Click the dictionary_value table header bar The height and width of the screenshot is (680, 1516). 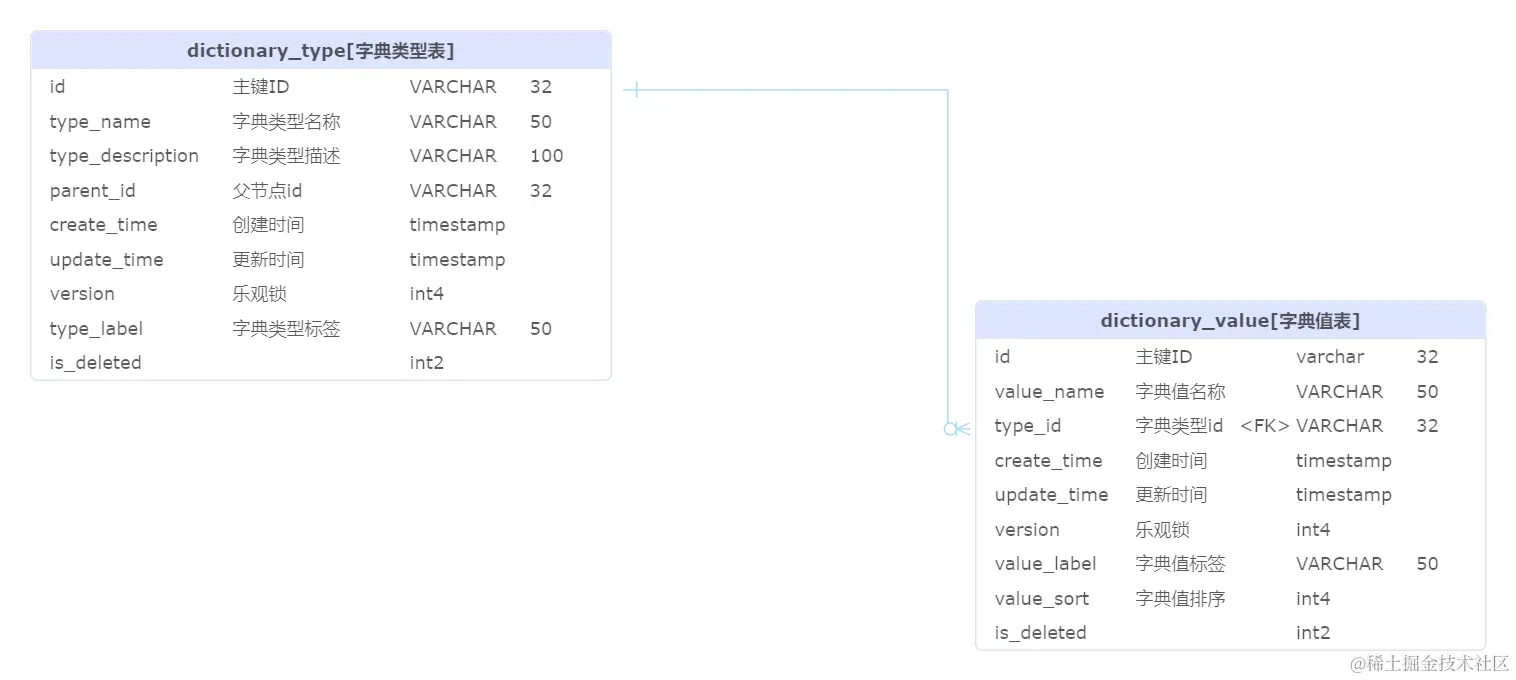[1230, 320]
